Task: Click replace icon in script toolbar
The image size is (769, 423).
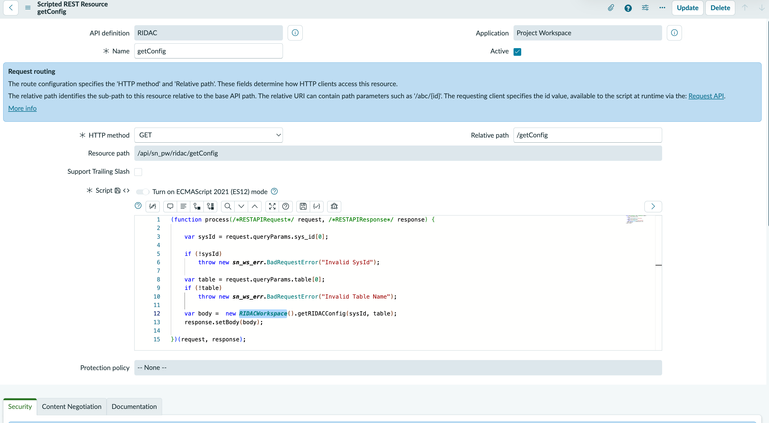Action: tap(197, 206)
